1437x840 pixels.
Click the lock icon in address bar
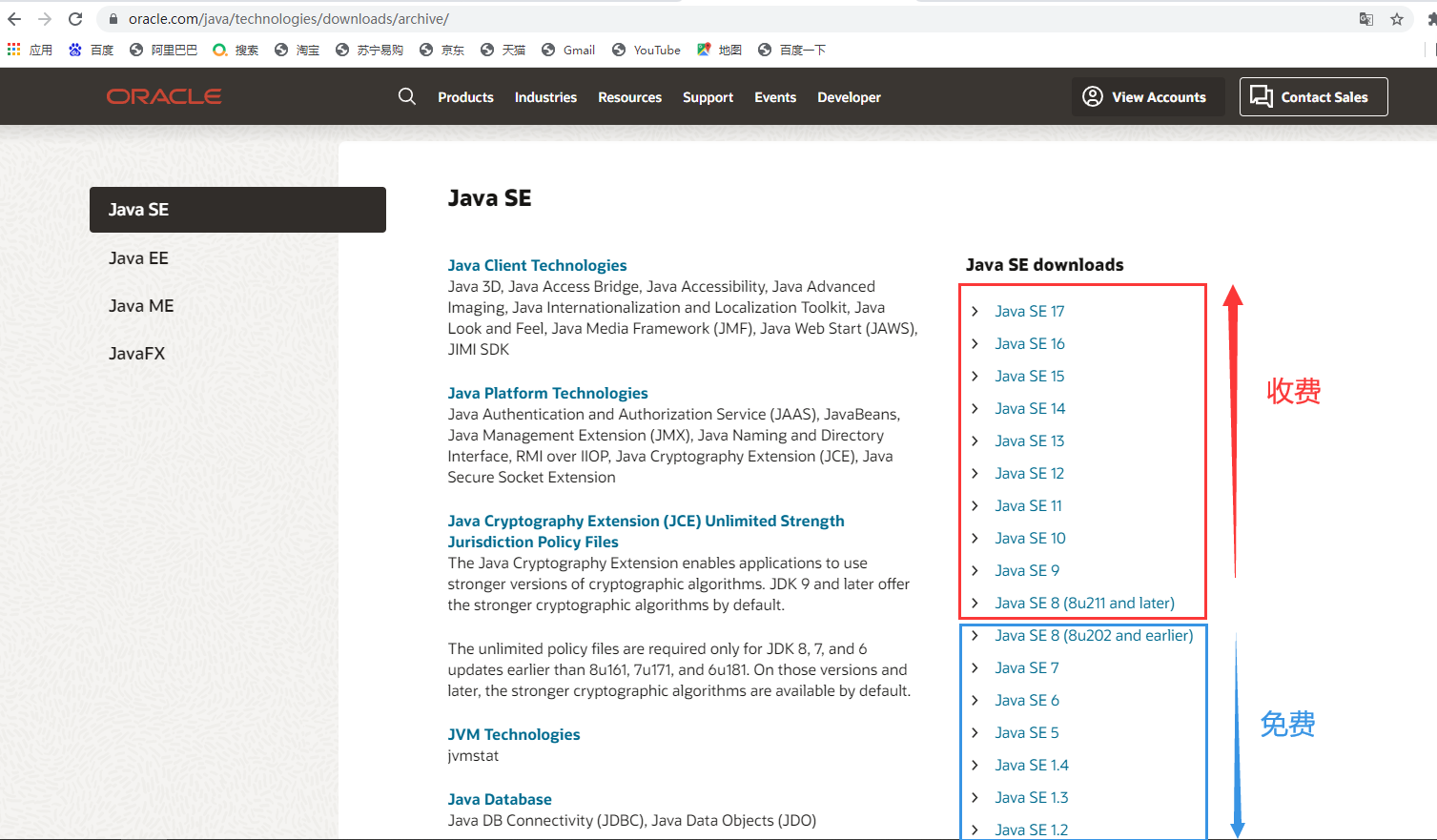pyautogui.click(x=113, y=19)
